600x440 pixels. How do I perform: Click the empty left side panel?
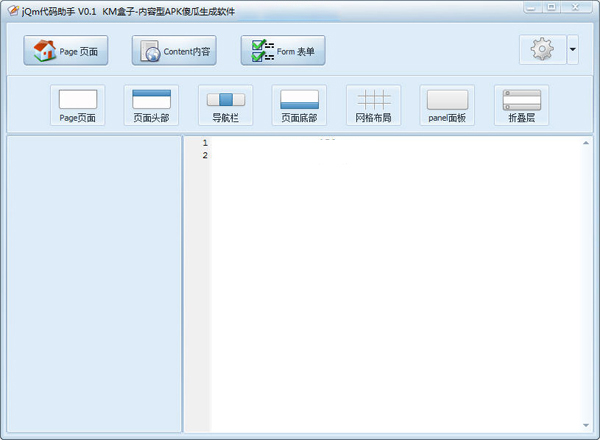point(94,285)
